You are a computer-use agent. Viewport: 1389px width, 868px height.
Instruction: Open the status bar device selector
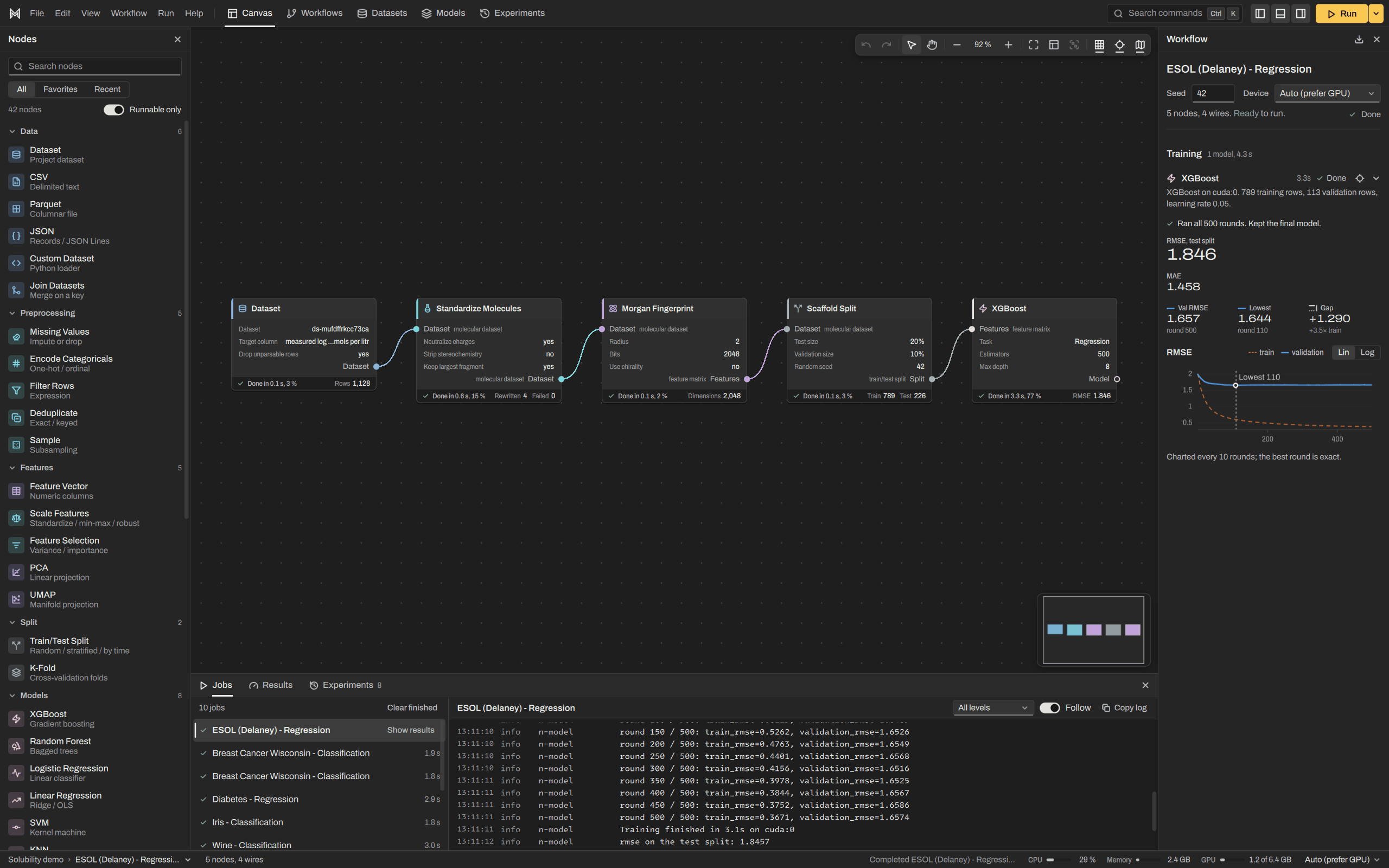1342,859
